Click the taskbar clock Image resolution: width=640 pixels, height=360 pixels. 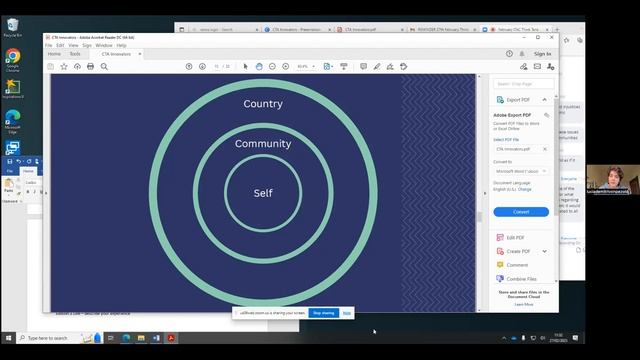pos(558,338)
